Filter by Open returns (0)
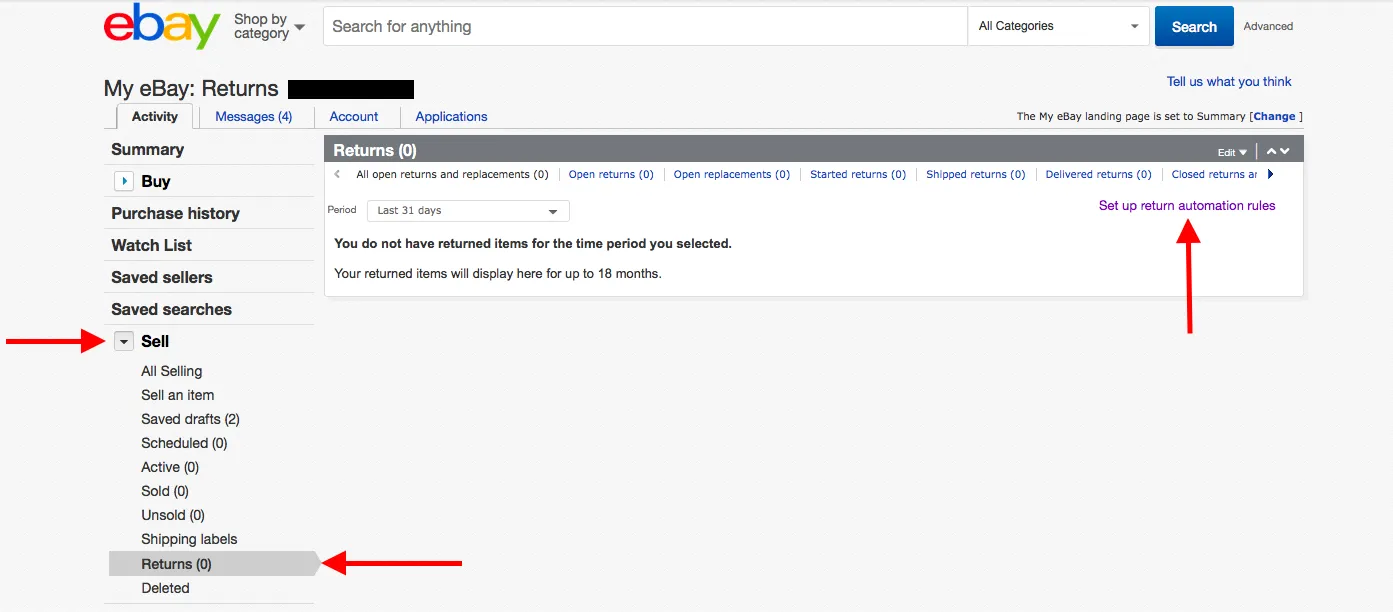The height and width of the screenshot is (612, 1393). tap(611, 175)
